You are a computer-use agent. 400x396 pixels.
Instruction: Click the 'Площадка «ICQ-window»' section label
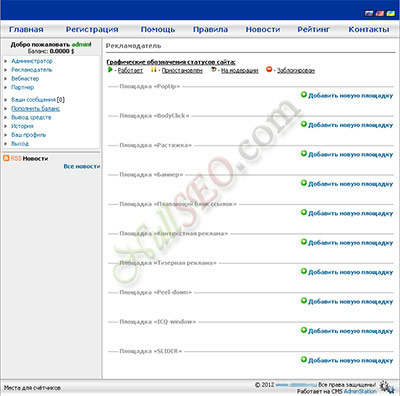tap(158, 321)
